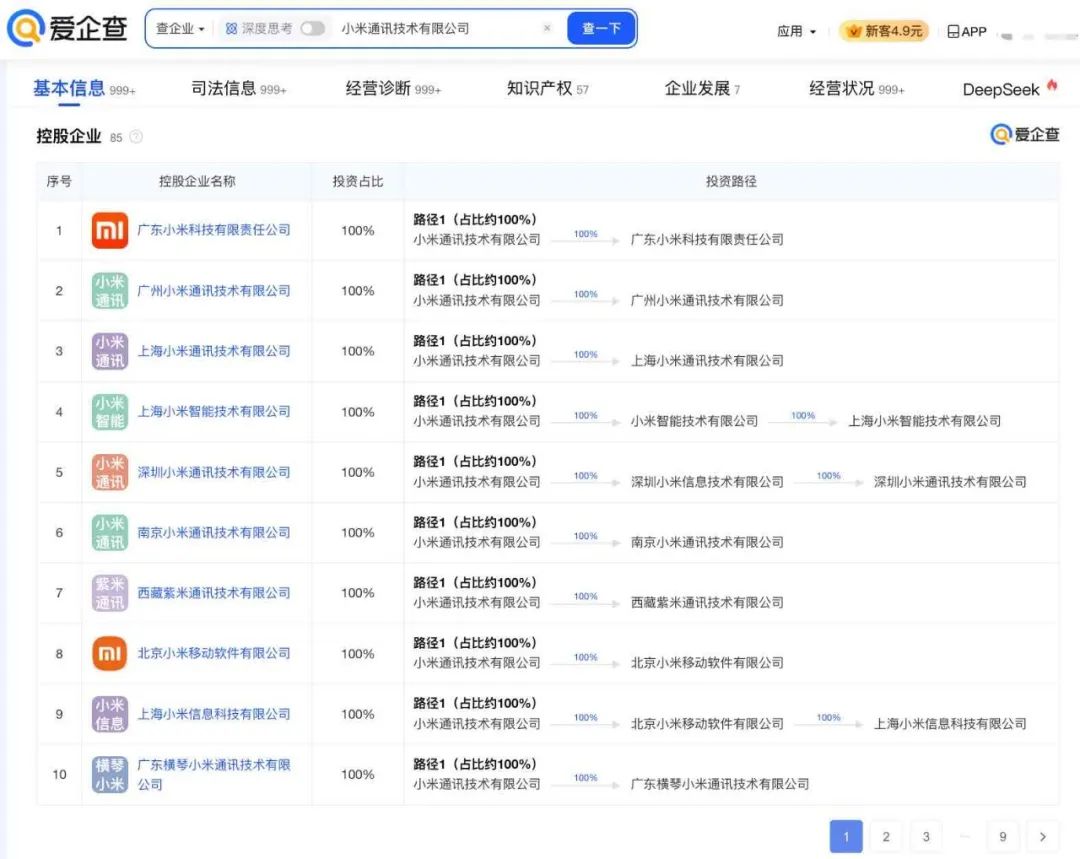Click the 投资路径 column header
Viewport: 1080px width, 859px height.
point(731,181)
